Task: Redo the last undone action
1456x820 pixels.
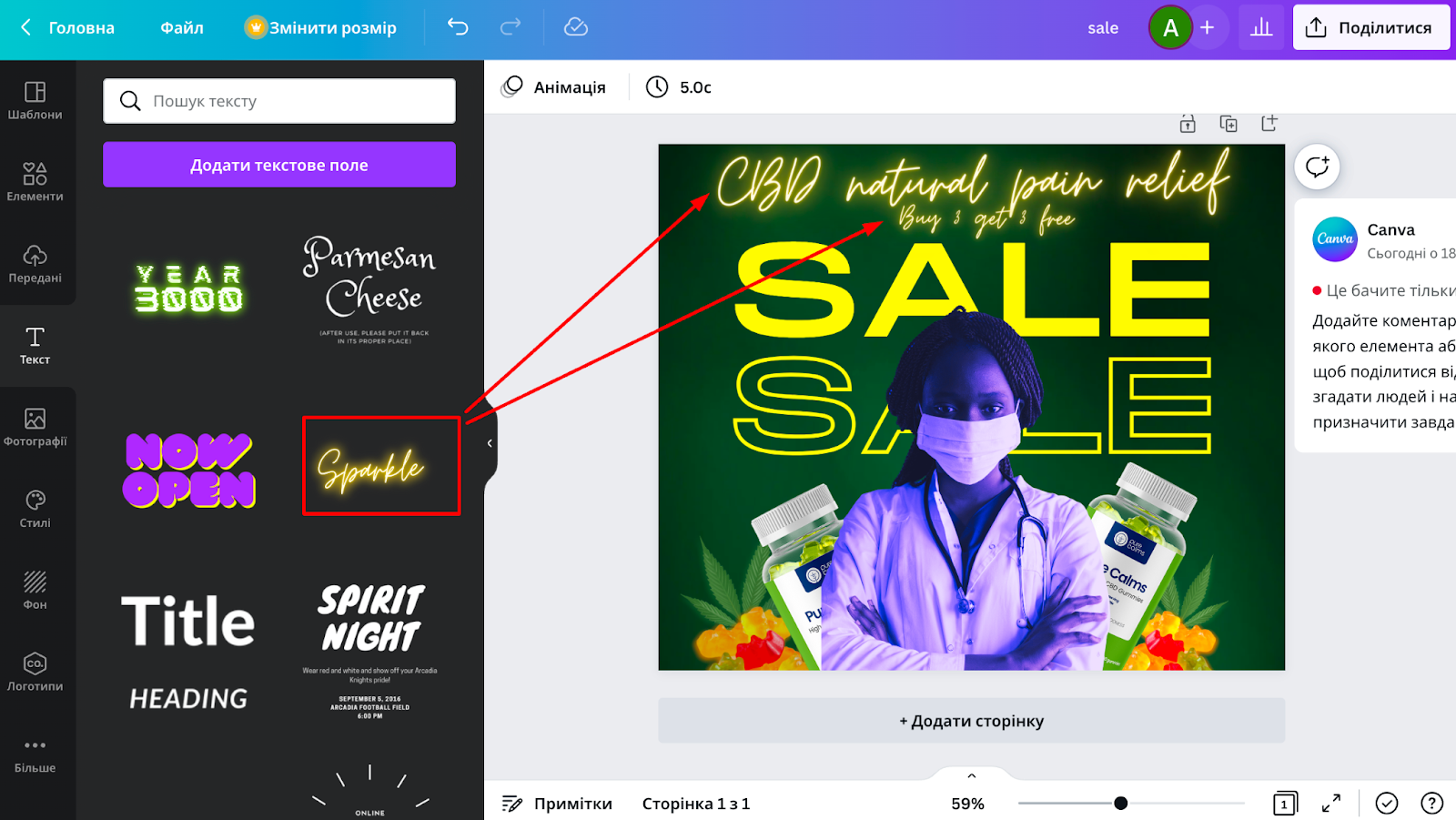Action: coord(511,27)
